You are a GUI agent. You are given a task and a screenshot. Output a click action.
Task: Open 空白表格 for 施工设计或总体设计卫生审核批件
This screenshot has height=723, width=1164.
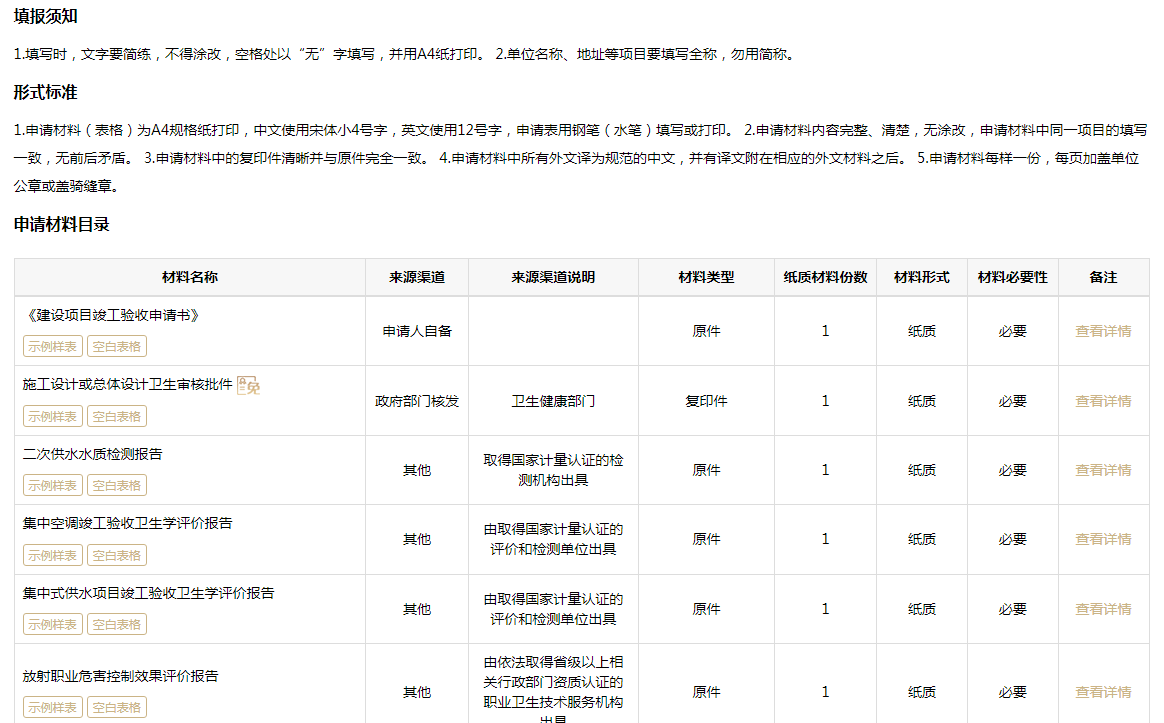point(116,415)
